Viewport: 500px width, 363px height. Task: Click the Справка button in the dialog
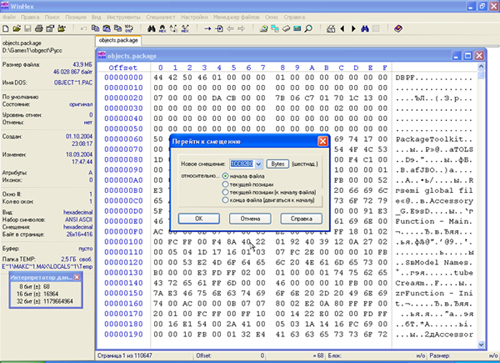(x=302, y=219)
